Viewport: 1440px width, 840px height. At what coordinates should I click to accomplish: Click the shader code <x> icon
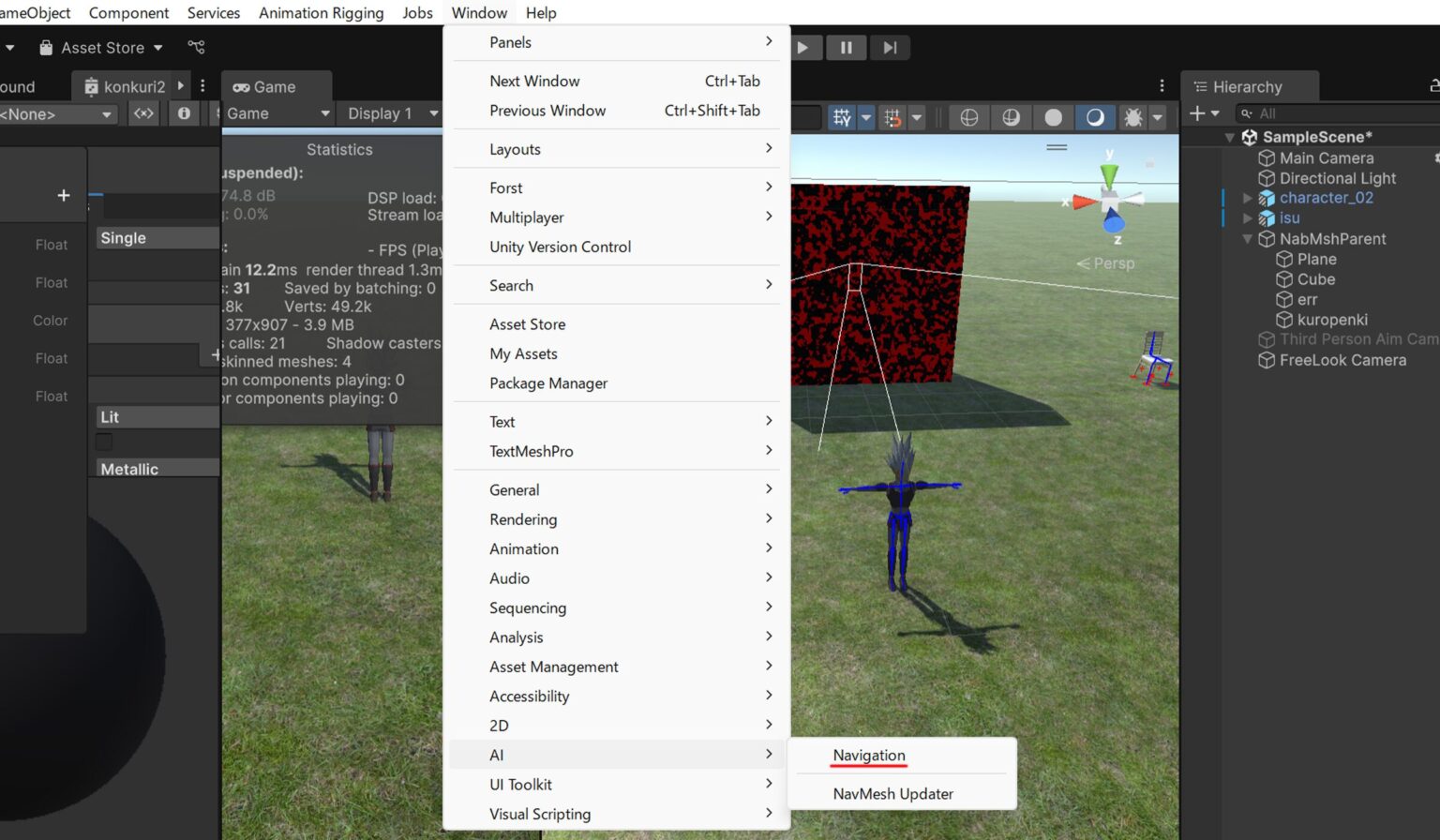click(143, 113)
